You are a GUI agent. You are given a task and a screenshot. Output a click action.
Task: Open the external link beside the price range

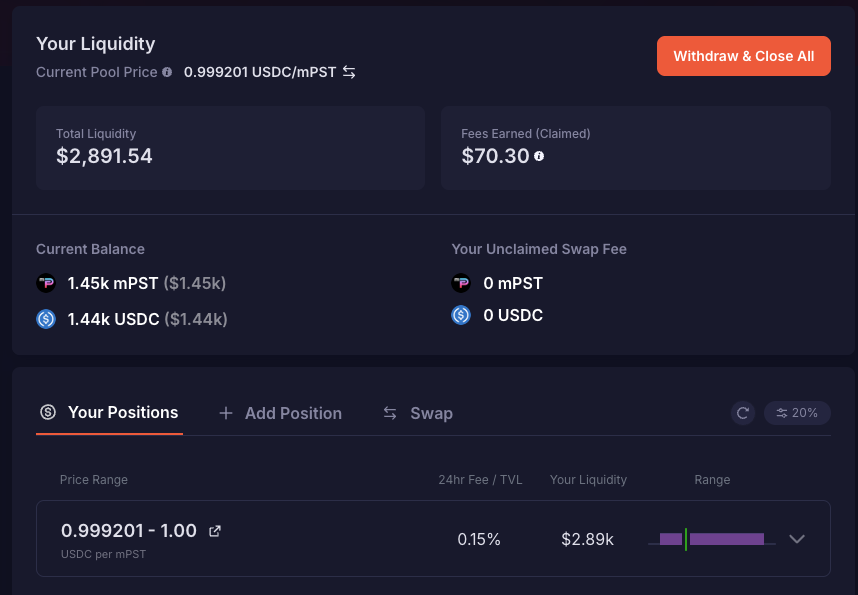coord(214,530)
